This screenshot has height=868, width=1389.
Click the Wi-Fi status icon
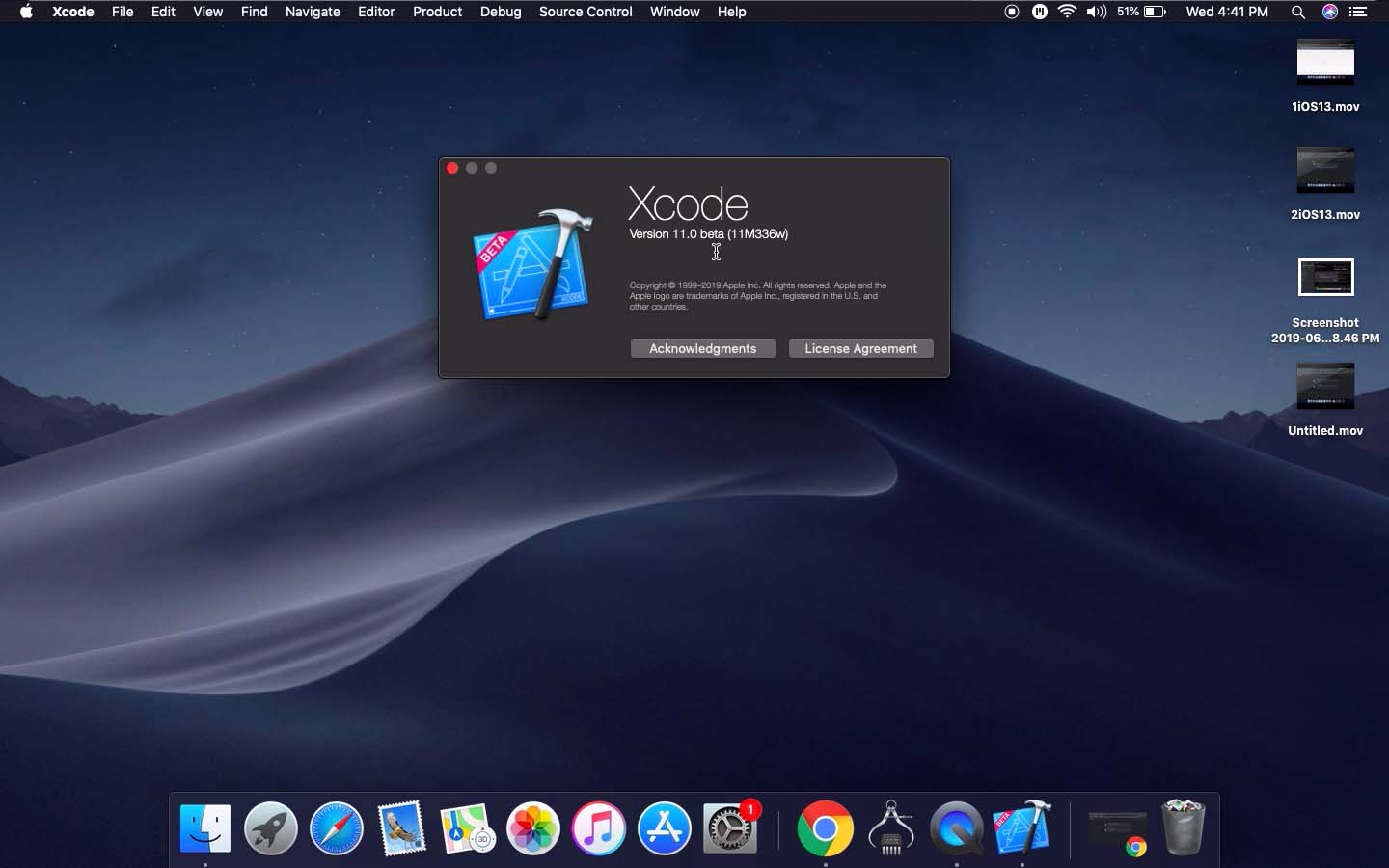point(1067,12)
